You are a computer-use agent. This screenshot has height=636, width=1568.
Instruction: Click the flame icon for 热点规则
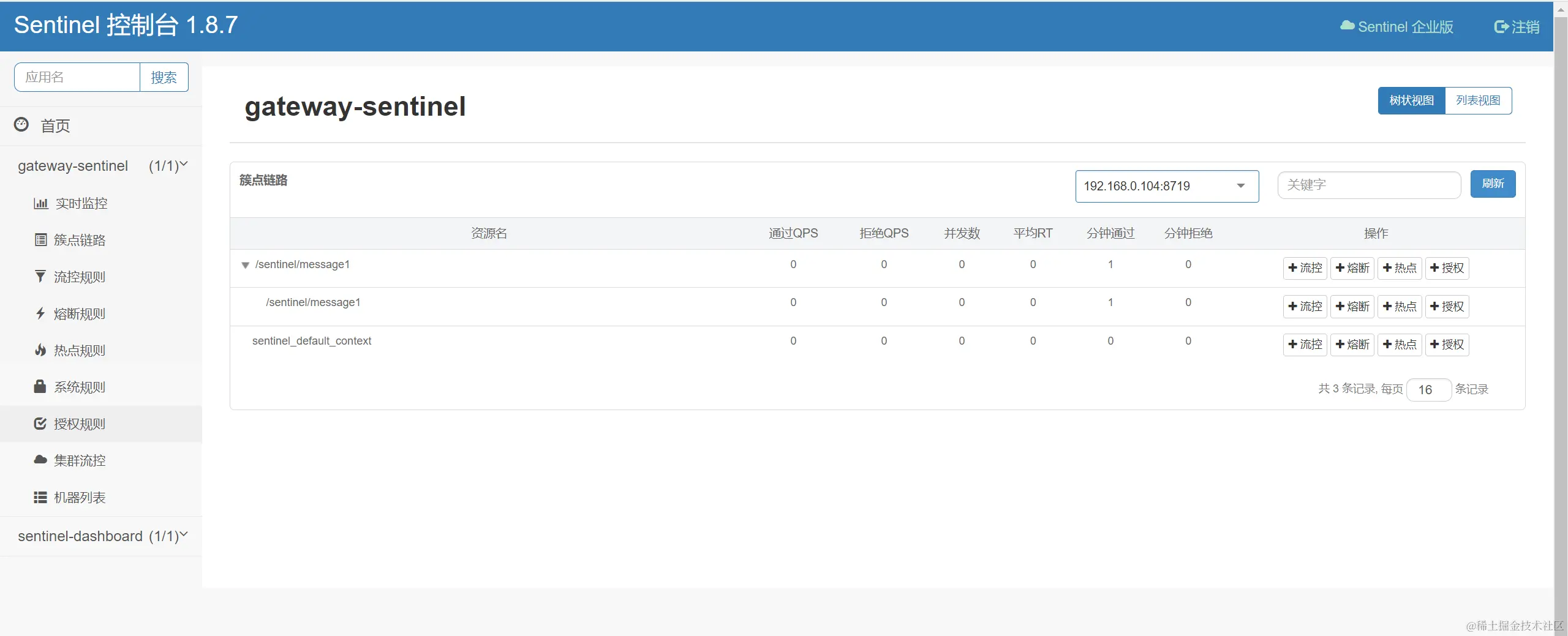pos(40,350)
